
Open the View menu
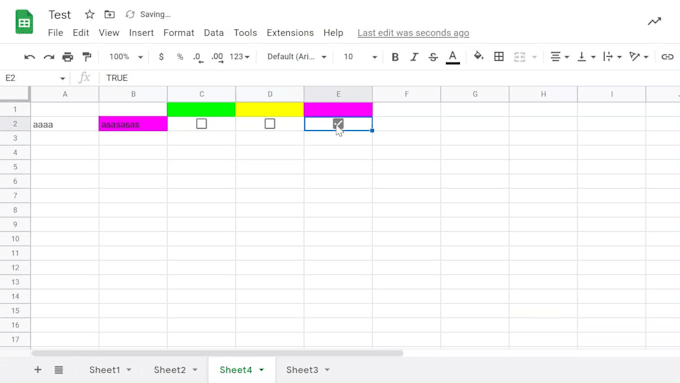108,33
